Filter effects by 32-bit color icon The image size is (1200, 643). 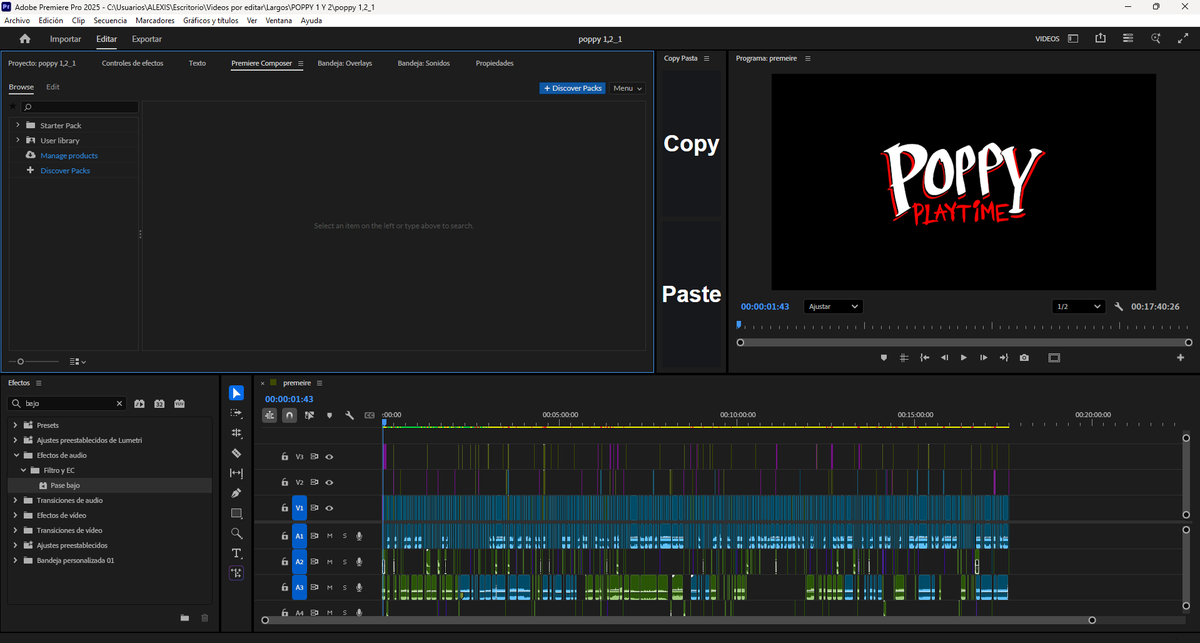tap(159, 404)
